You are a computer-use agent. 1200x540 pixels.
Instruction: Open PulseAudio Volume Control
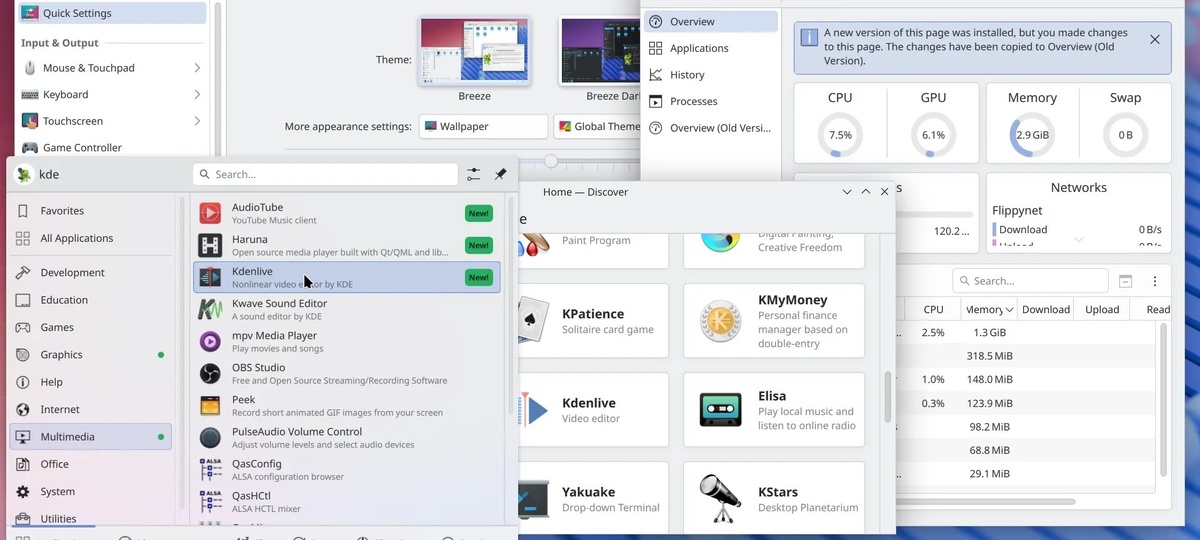click(346, 437)
